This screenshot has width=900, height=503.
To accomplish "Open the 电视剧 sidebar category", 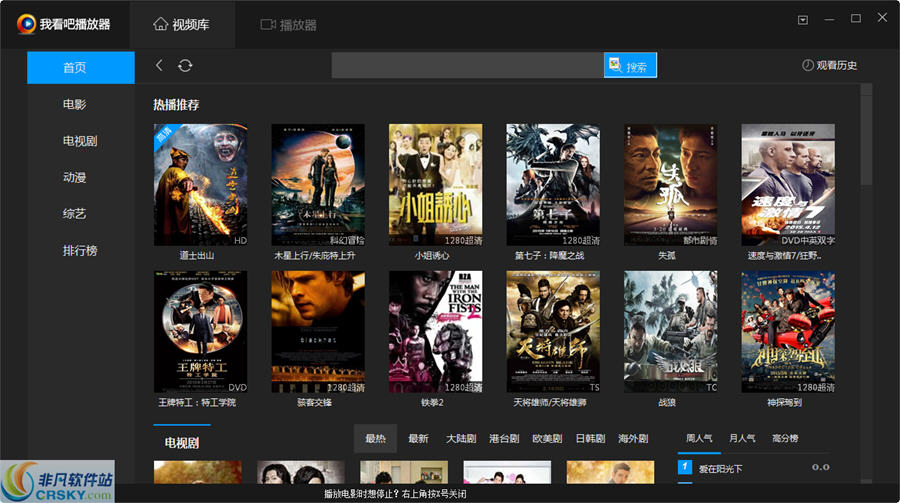I will tap(80, 141).
